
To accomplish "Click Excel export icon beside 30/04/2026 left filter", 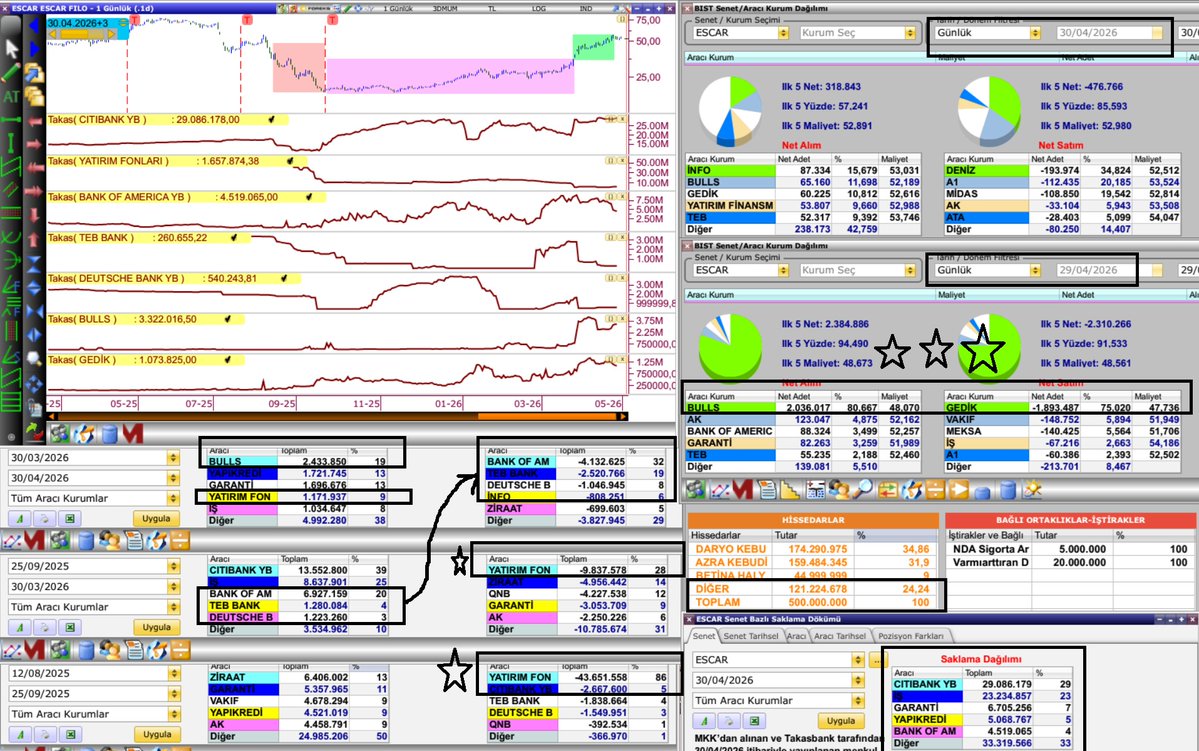I will (x=70, y=519).
